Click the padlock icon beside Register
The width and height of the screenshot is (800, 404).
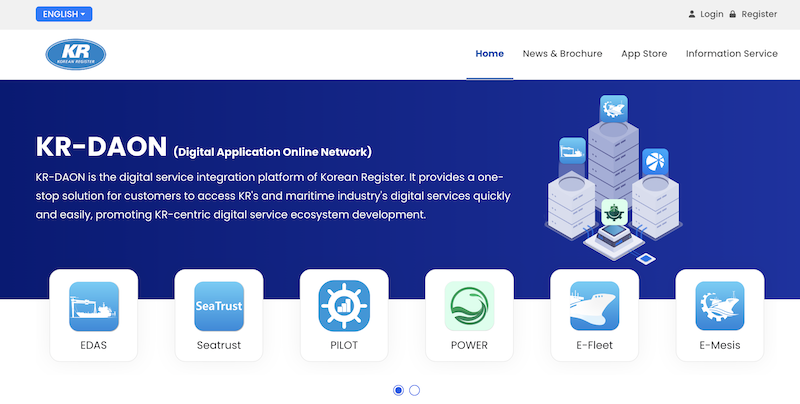pos(733,14)
